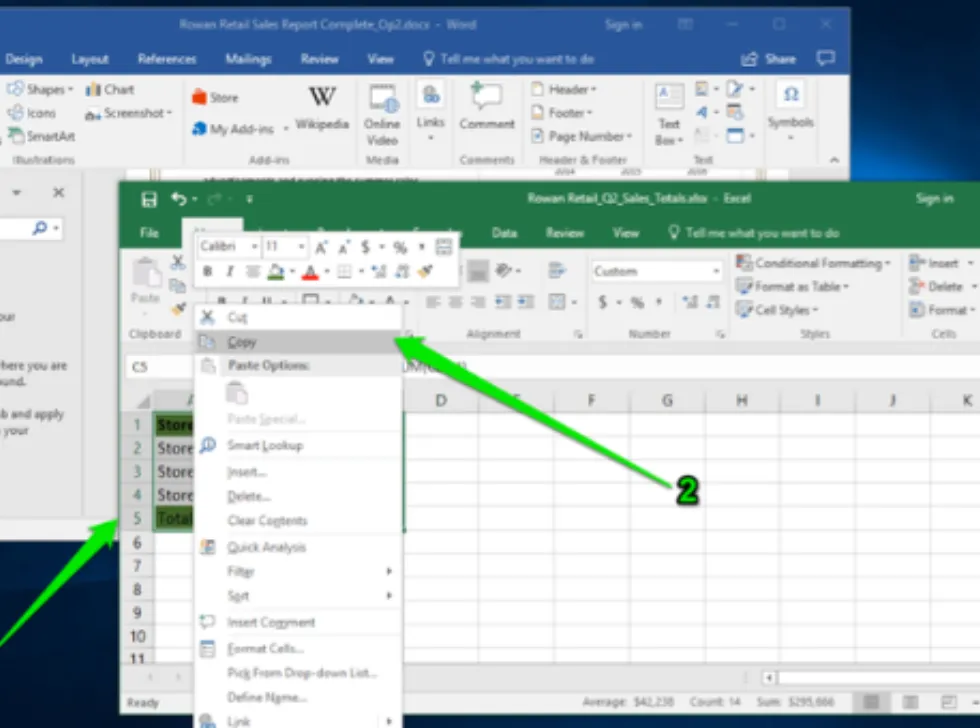Choose Copy from the context menu
This screenshot has width=980, height=728.
[x=242, y=342]
